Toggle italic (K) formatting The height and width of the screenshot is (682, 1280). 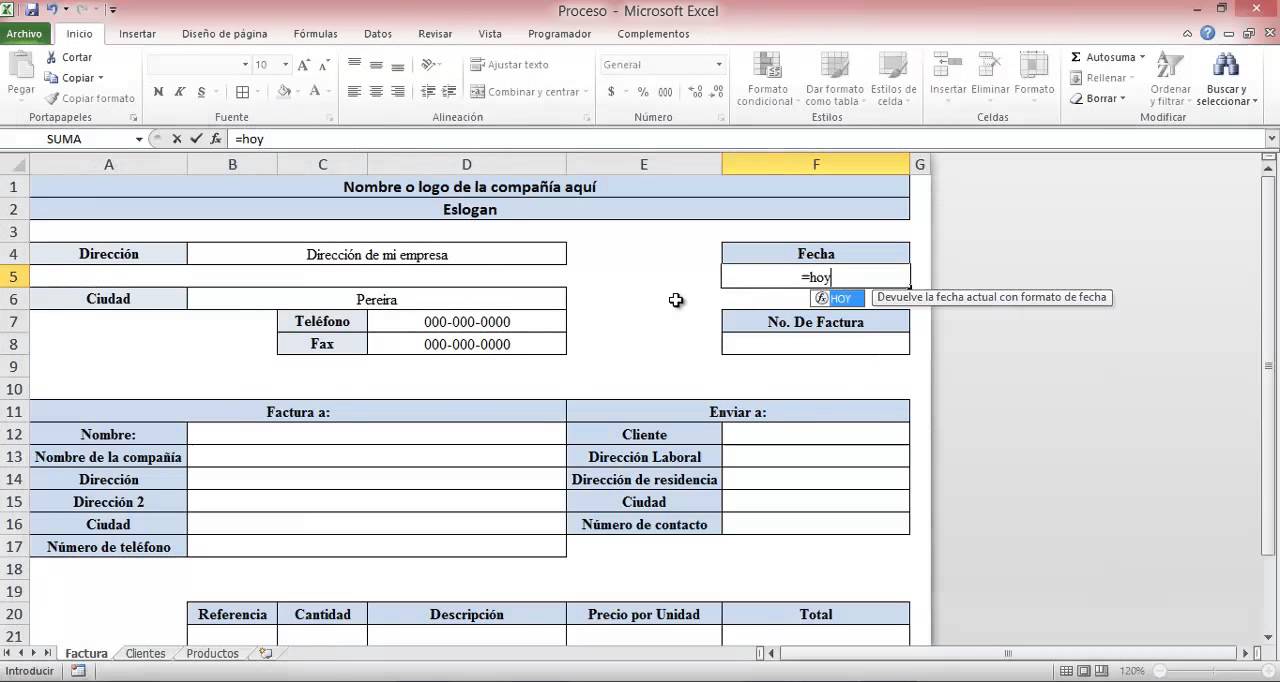(x=180, y=92)
